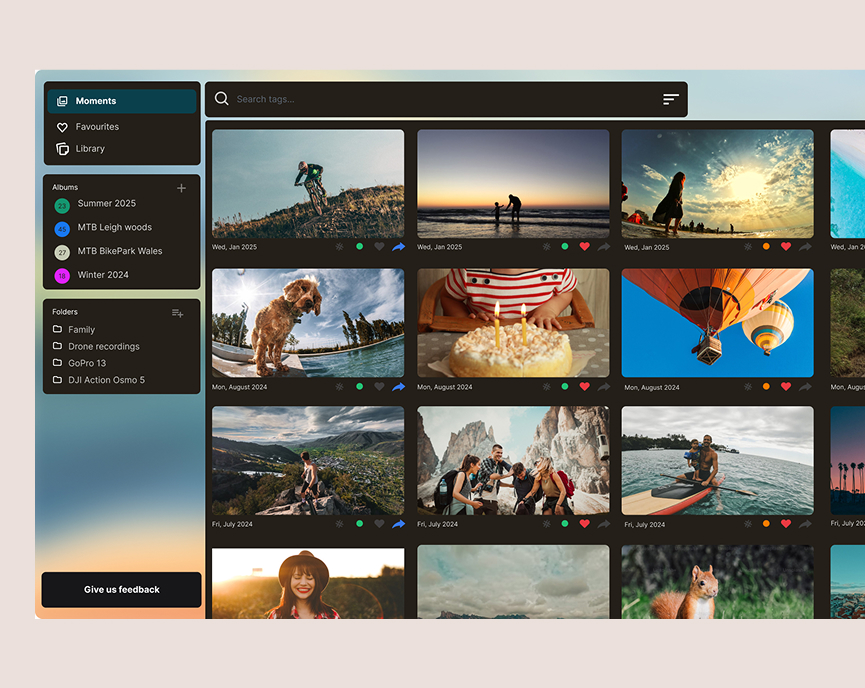This screenshot has width=865, height=688.
Task: Open the Library section
Action: 90,149
